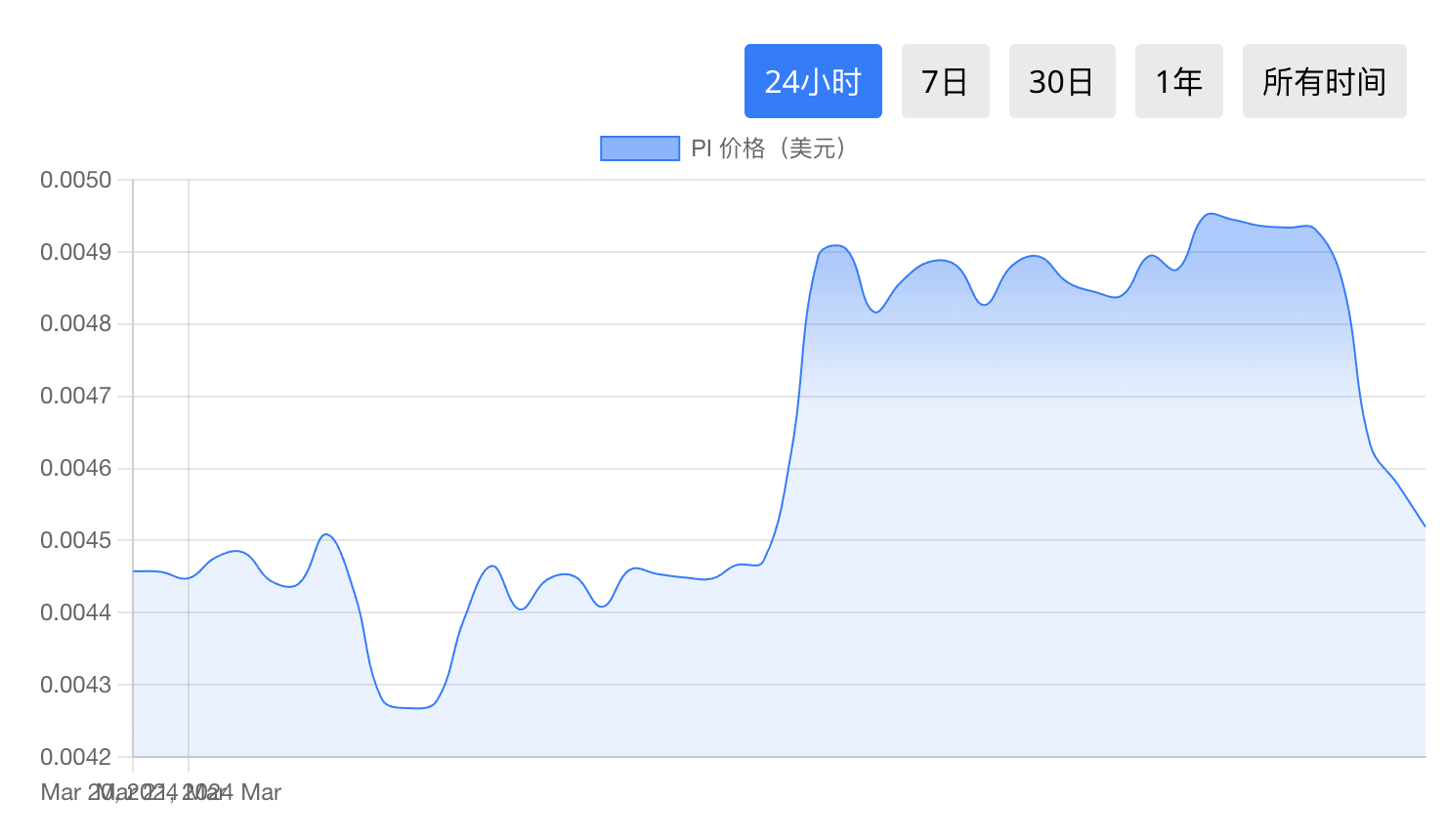1446x840 pixels.
Task: Select the 0.0044 y-axis label
Action: 76,612
